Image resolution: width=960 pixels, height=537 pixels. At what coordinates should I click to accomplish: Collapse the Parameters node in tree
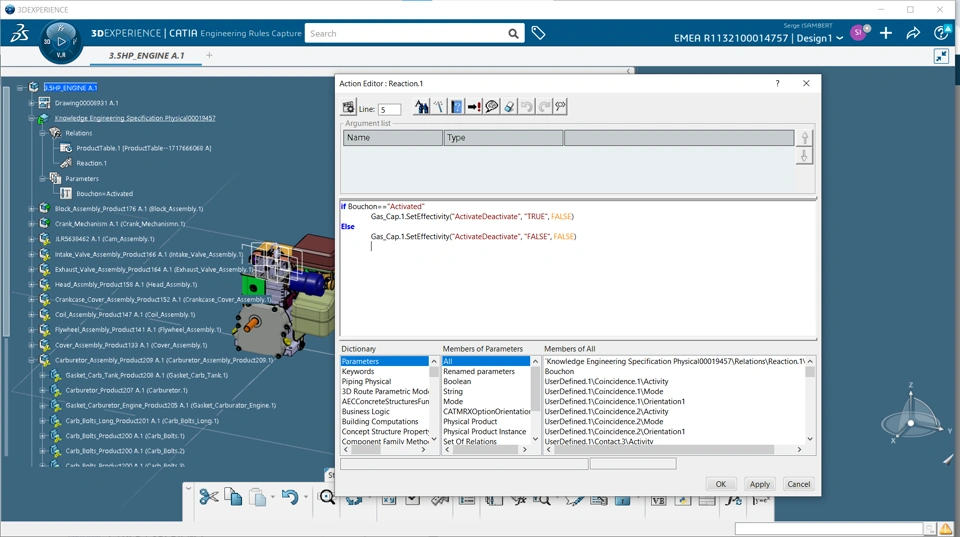[42, 179]
